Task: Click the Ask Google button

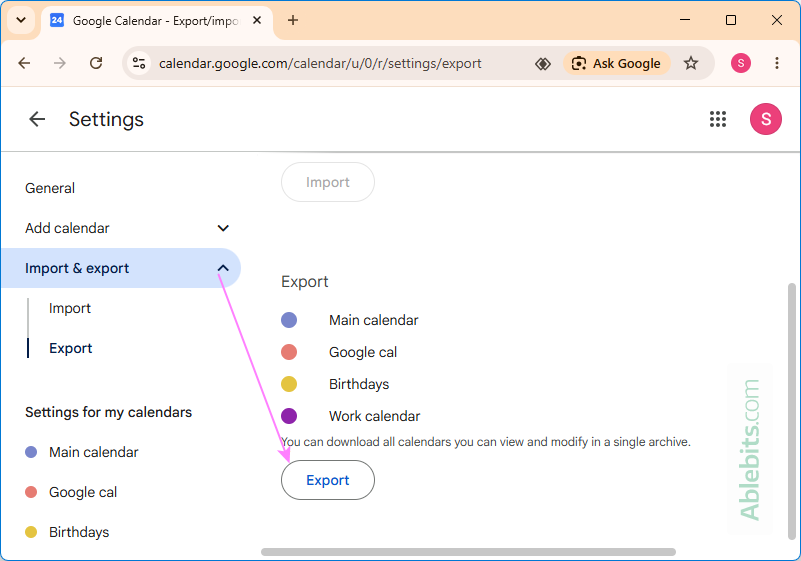Action: [x=617, y=63]
